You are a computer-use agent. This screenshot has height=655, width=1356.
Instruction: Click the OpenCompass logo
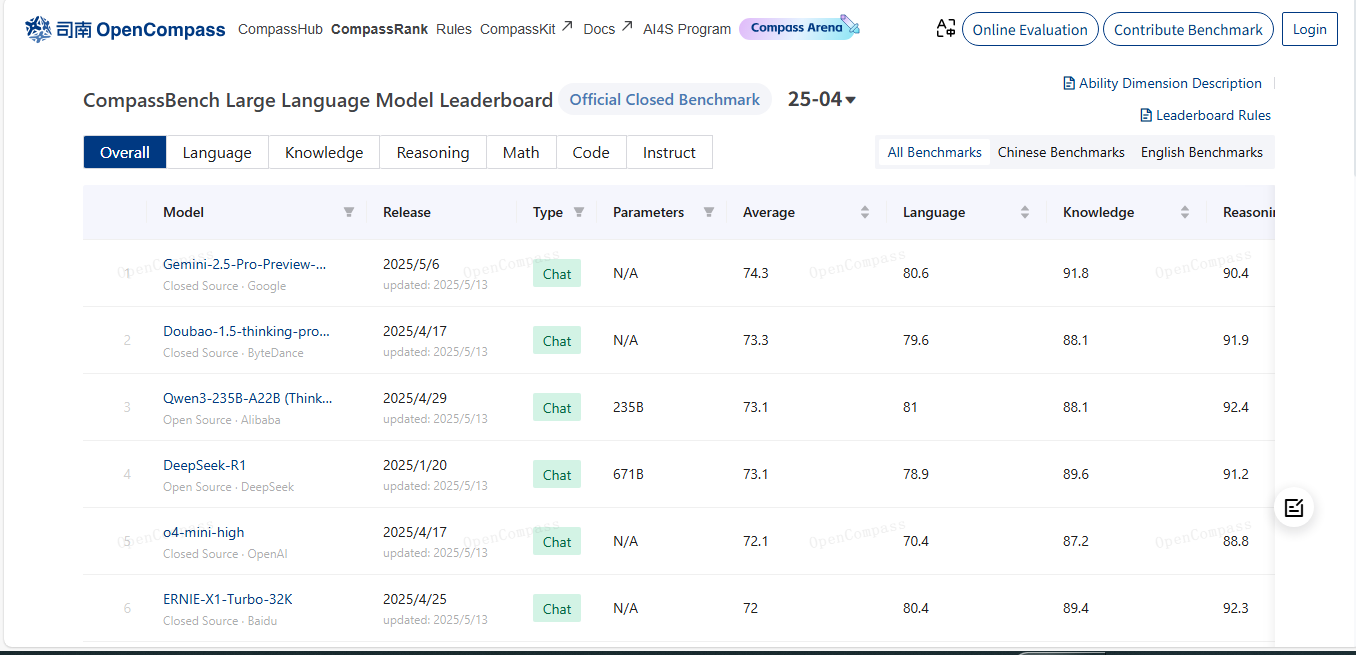pyautogui.click(x=125, y=29)
